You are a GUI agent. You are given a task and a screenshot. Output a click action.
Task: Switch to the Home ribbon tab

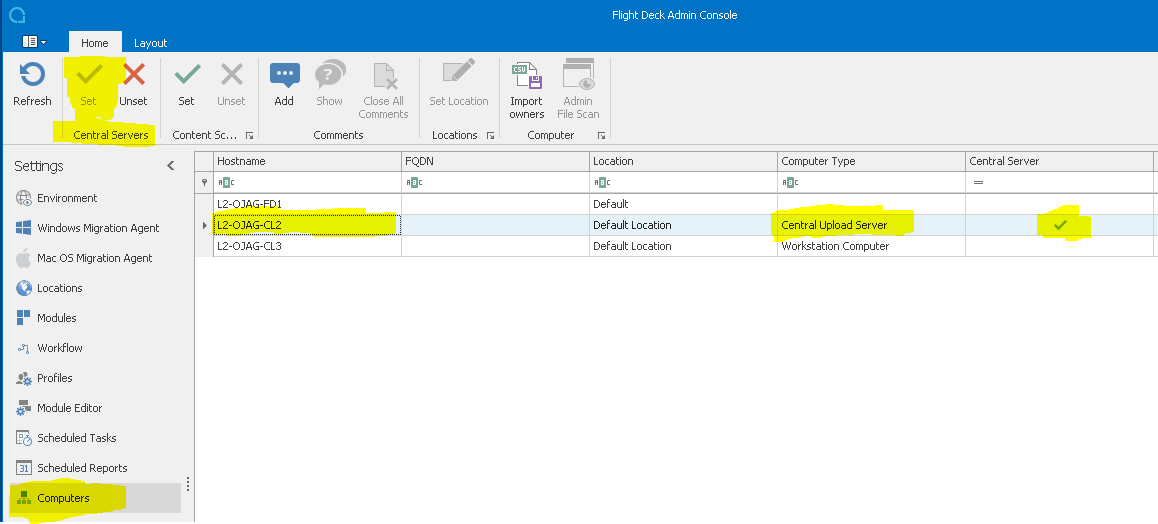[x=95, y=43]
